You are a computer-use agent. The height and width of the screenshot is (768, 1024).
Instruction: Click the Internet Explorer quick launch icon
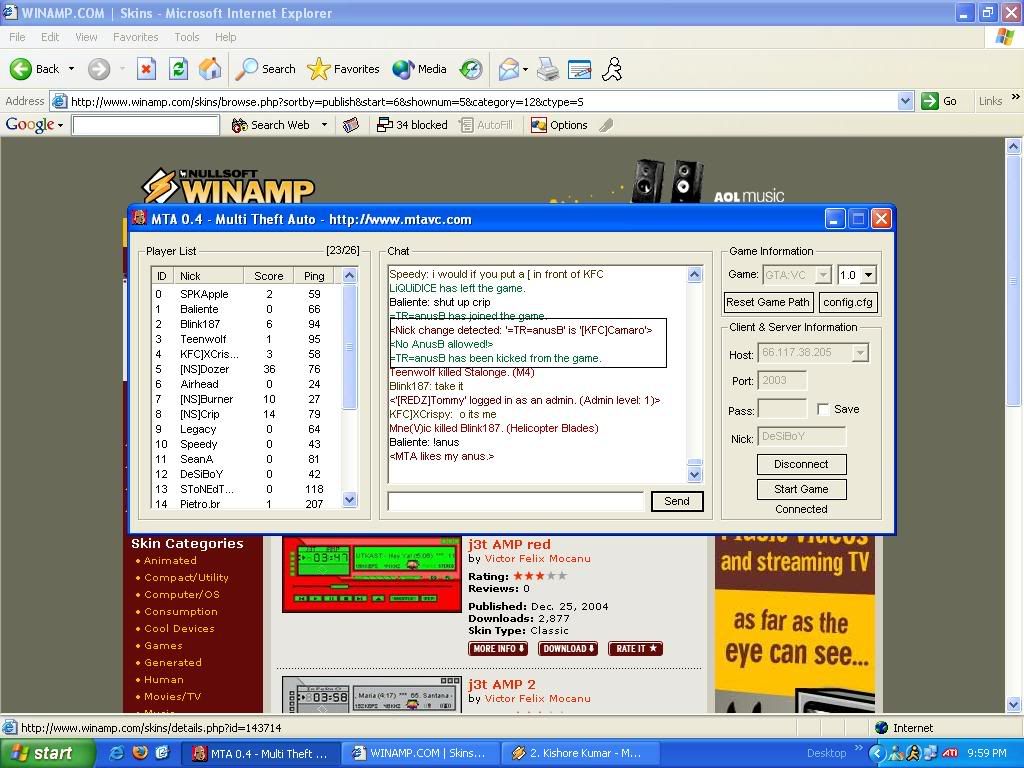click(x=117, y=752)
